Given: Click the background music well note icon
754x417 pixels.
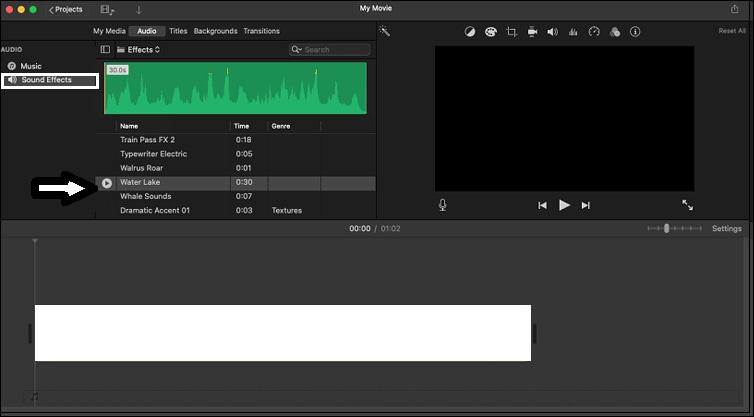Looking at the screenshot, I should tap(34, 397).
